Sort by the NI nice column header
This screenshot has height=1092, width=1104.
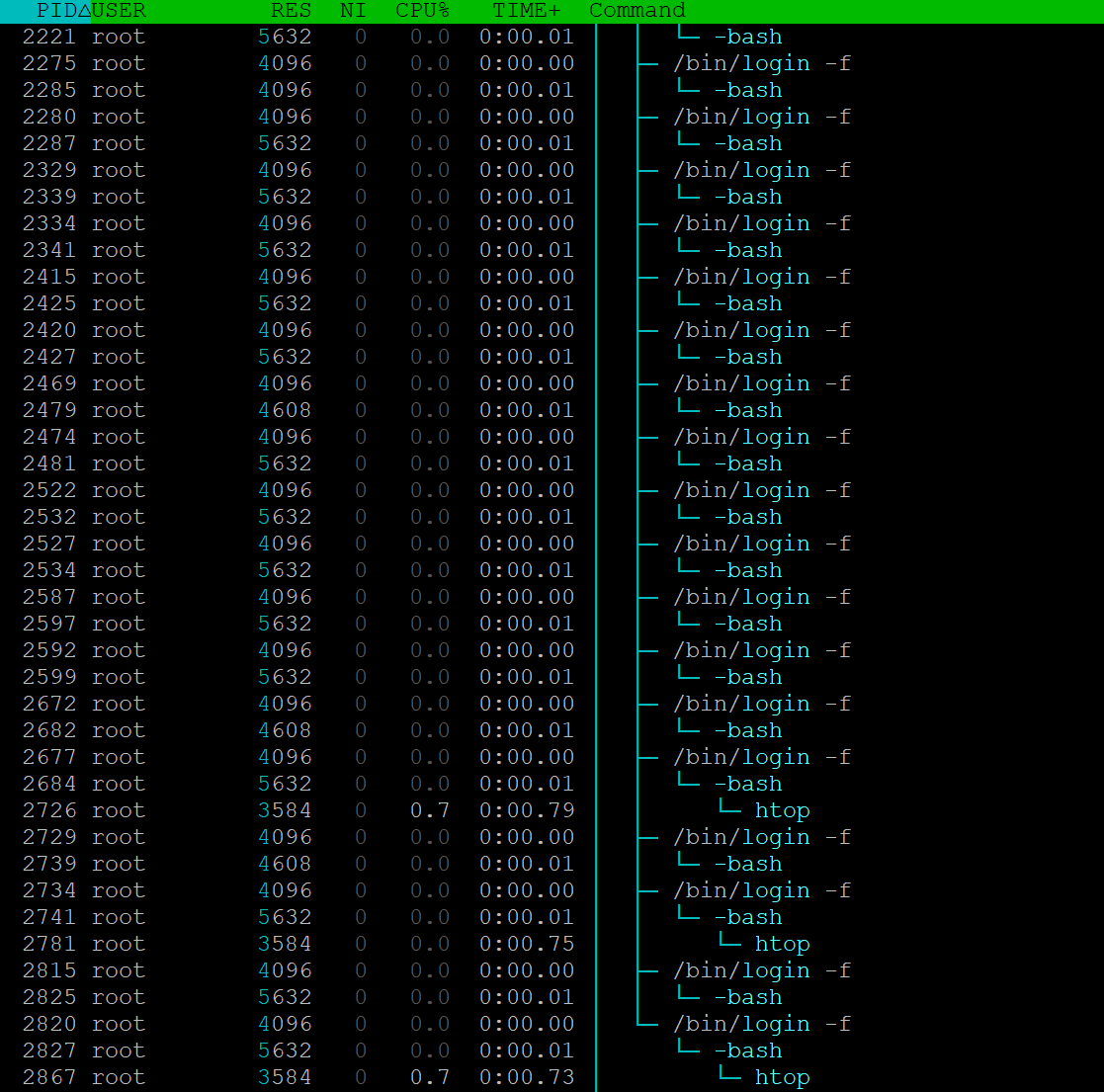(x=352, y=11)
